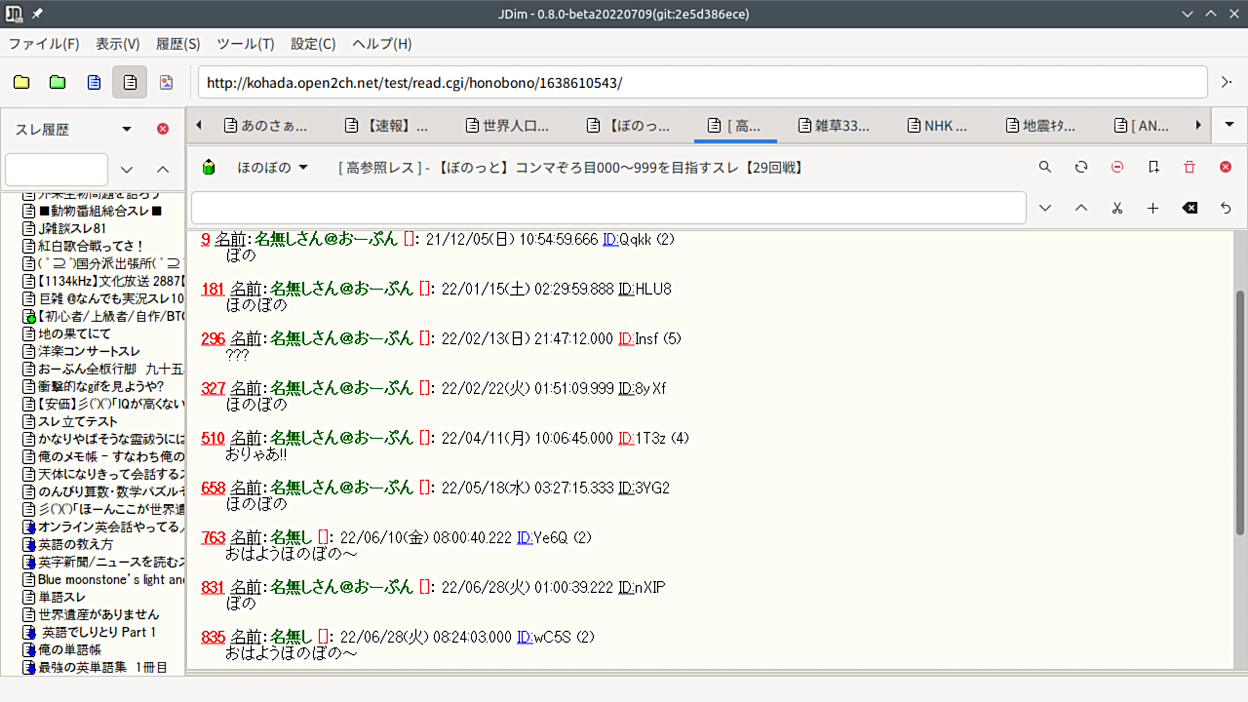Image resolution: width=1248 pixels, height=702 pixels.
Task: Close the スレ履歴 sidebar with red X
Action: pos(163,129)
